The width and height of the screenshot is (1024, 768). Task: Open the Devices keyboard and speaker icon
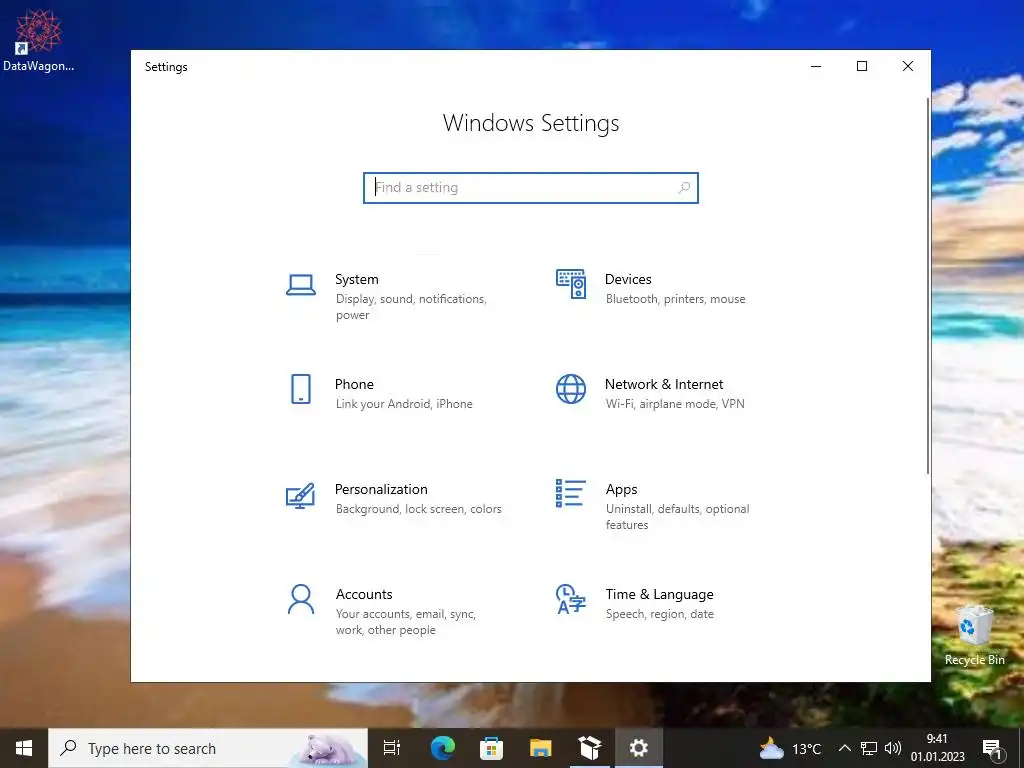[571, 283]
